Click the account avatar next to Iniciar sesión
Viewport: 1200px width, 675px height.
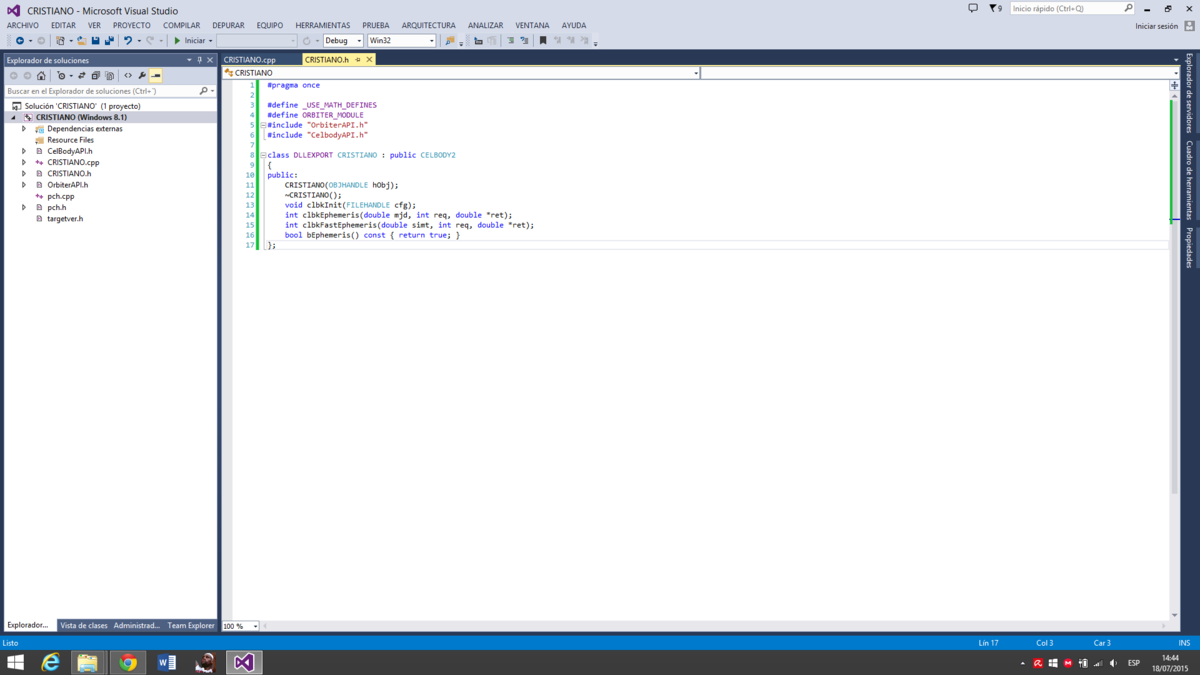coord(1189,26)
